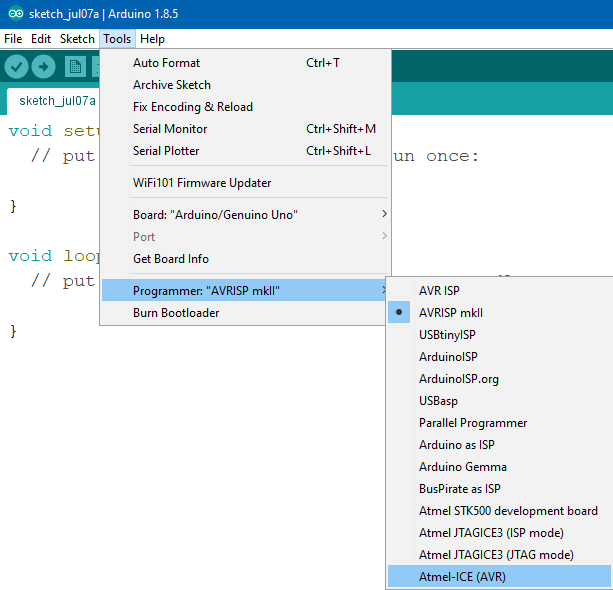Choose BusPirate as ISP
613x590 pixels.
point(500,489)
